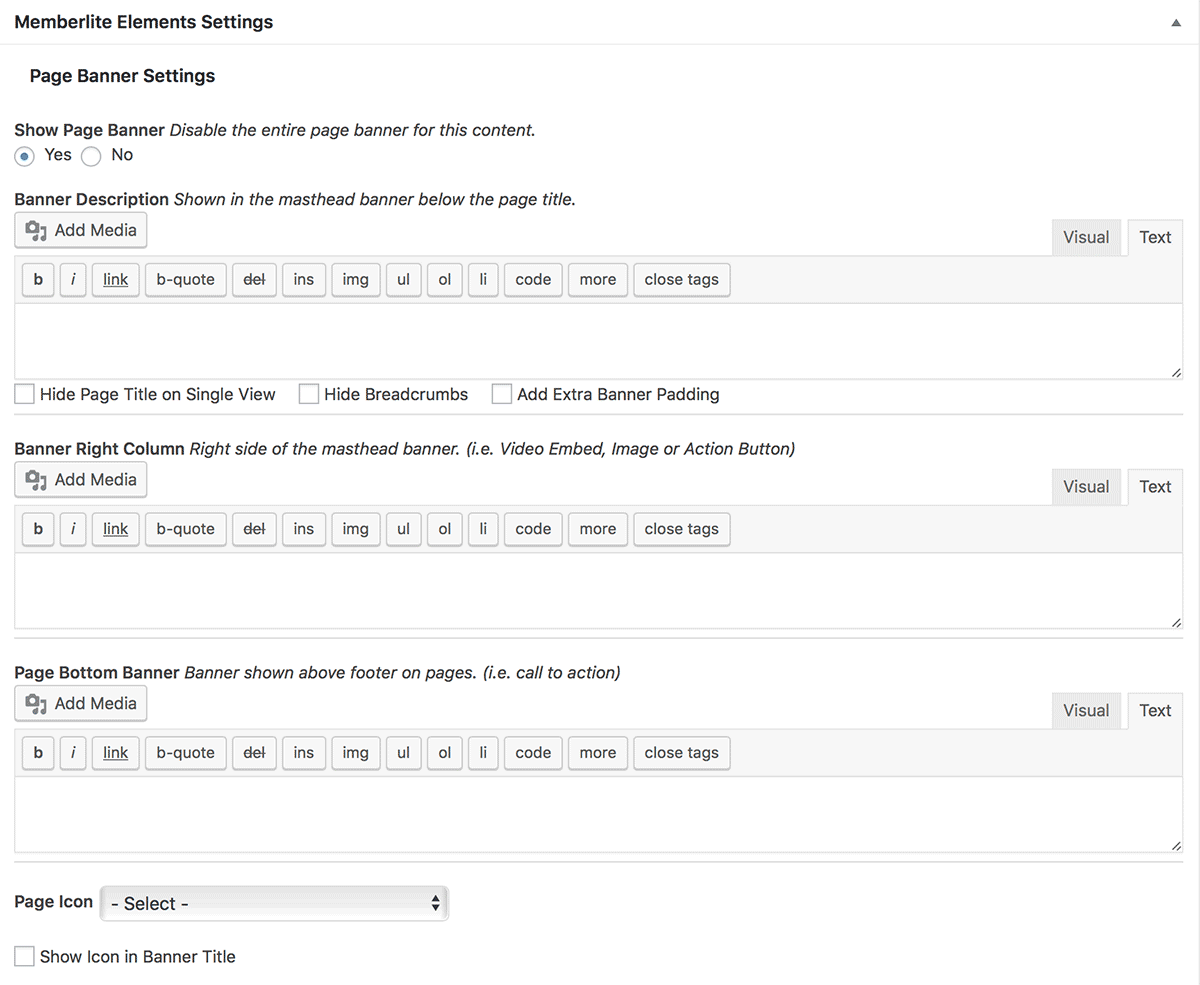Click b-quote button in Banner Right Column toolbar
The height and width of the screenshot is (985, 1200).
186,529
